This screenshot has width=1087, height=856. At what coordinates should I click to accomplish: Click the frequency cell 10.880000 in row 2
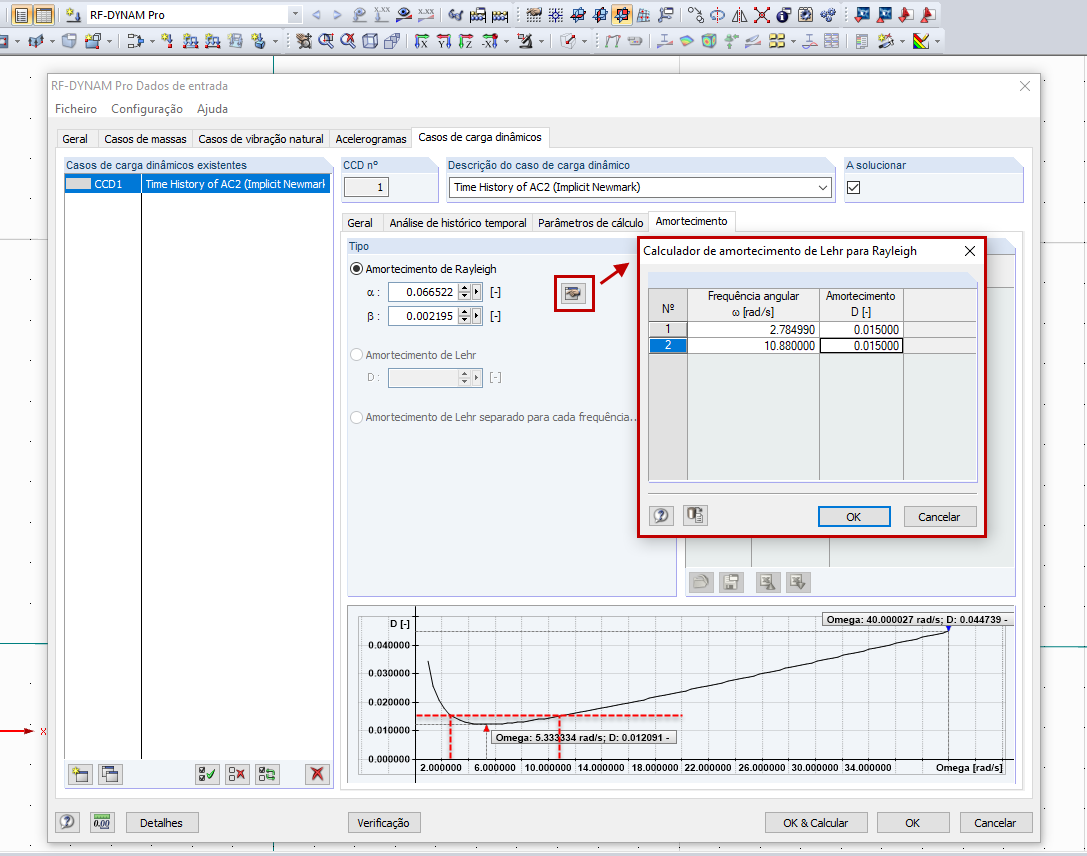[753, 345]
